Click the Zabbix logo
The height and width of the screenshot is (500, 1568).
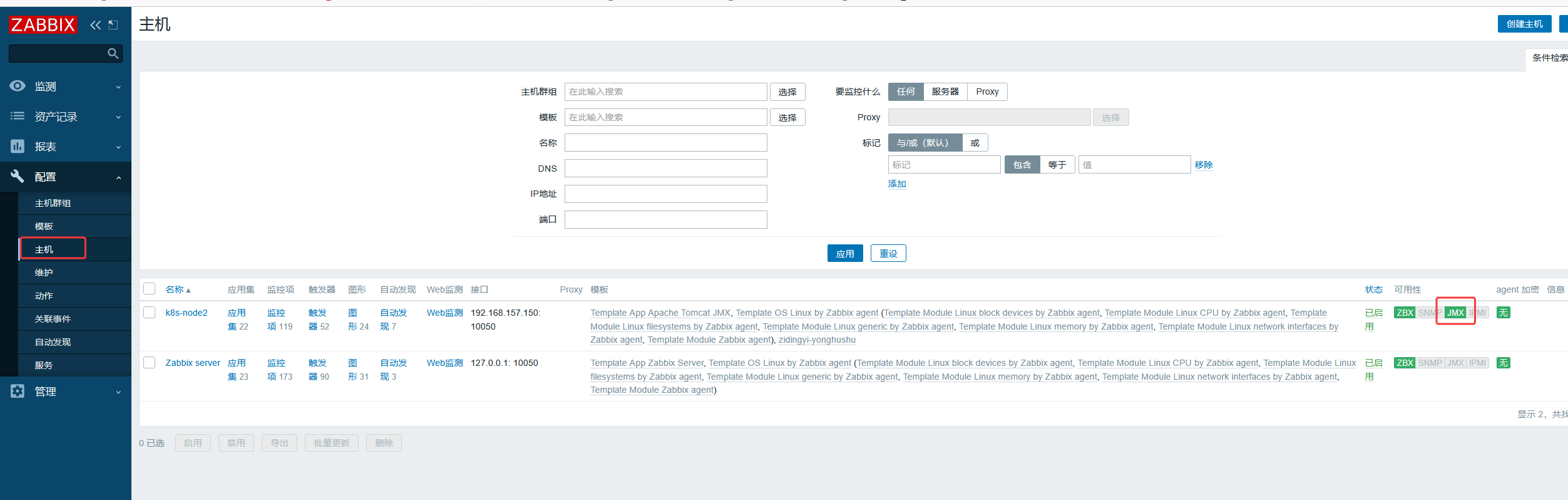(x=43, y=25)
